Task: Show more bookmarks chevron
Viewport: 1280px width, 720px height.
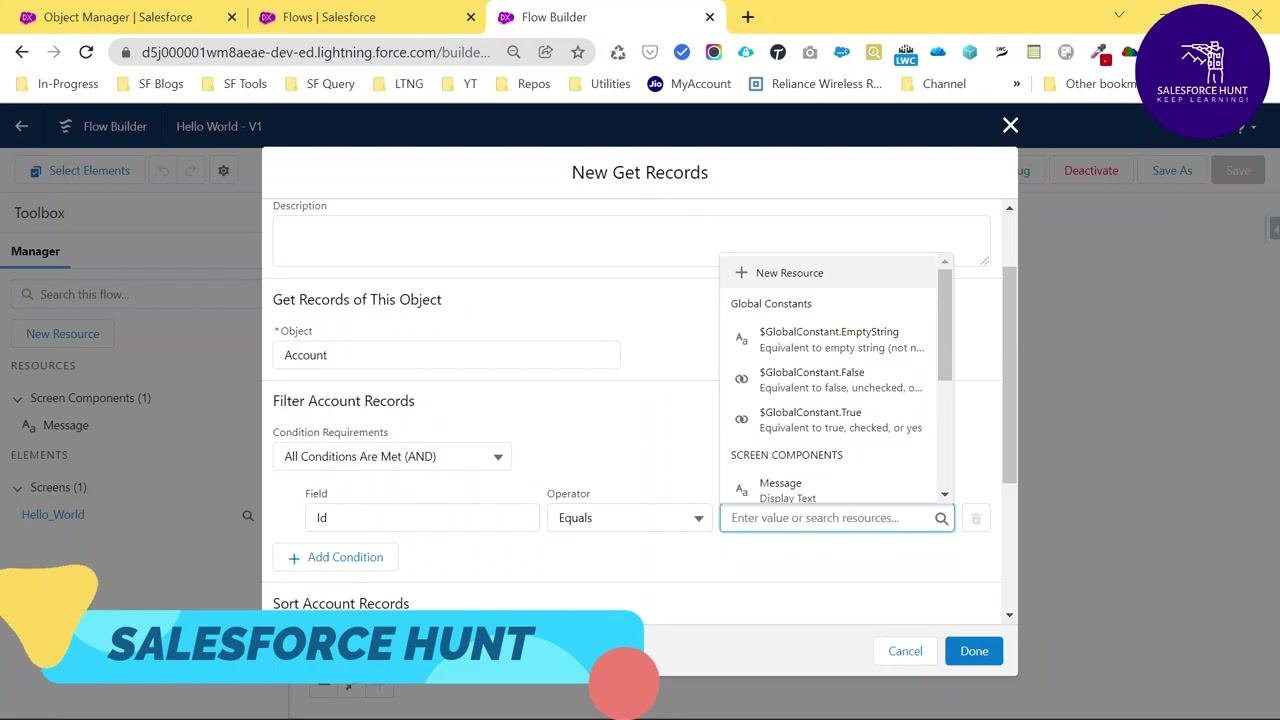Action: click(x=1017, y=84)
